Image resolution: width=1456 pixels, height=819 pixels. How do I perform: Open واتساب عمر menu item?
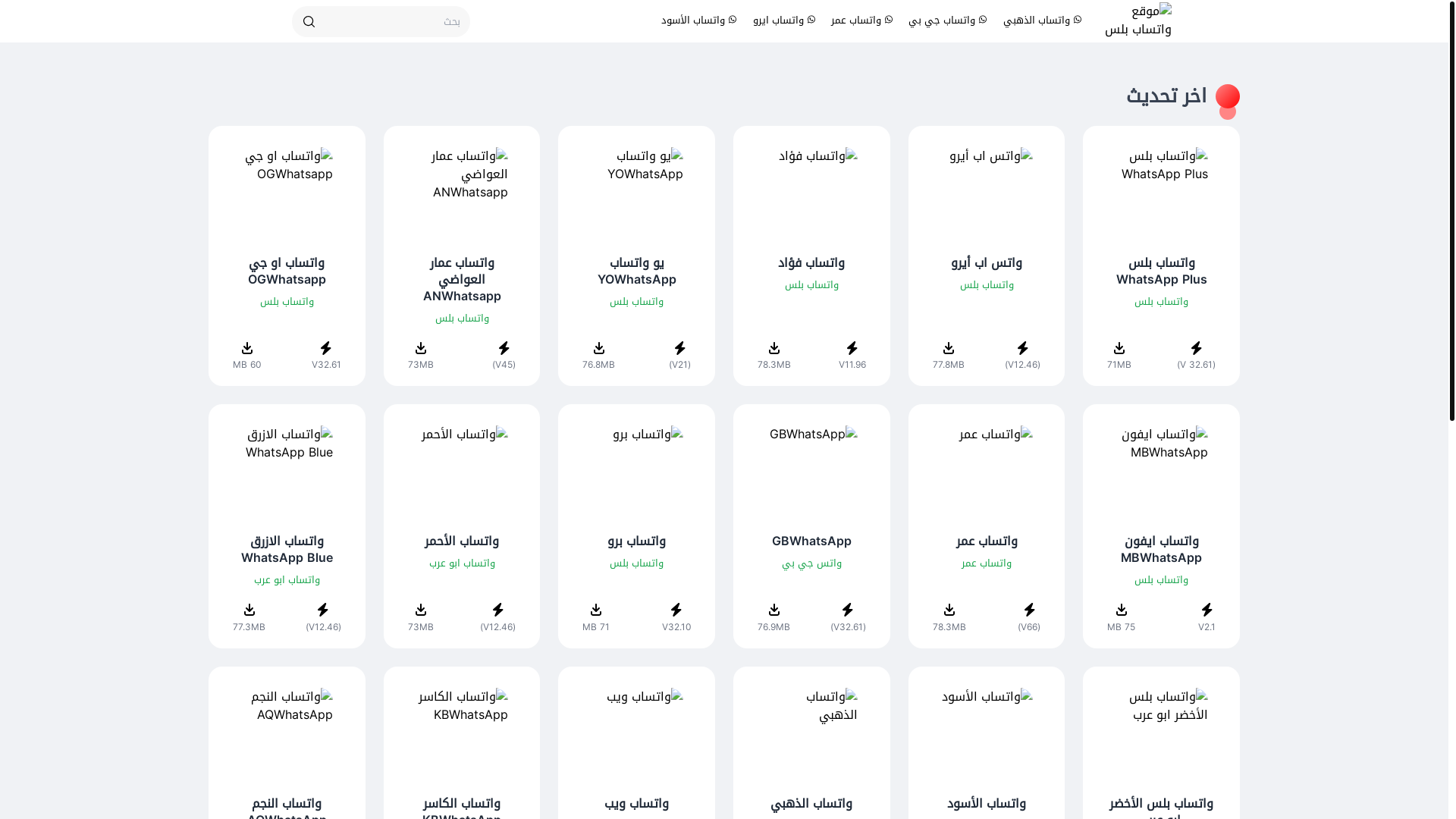[861, 20]
